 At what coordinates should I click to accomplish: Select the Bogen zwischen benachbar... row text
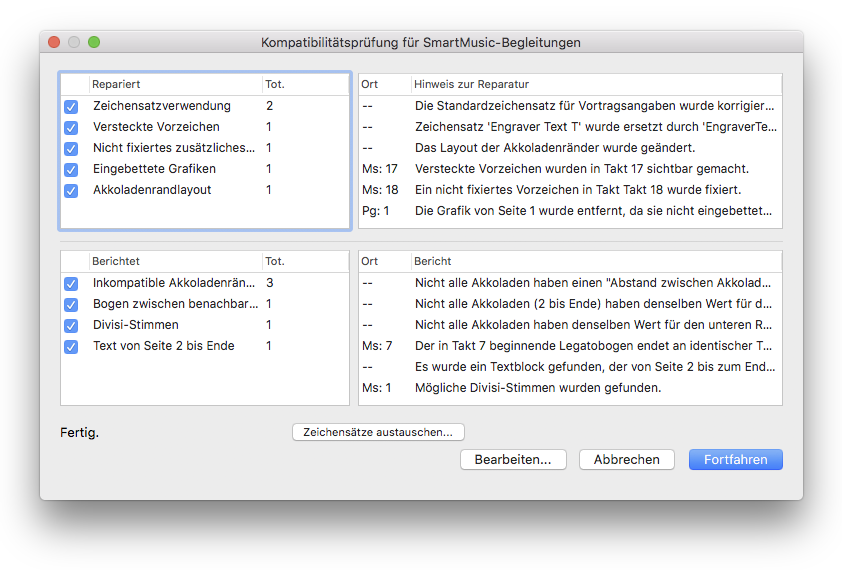[x=175, y=304]
